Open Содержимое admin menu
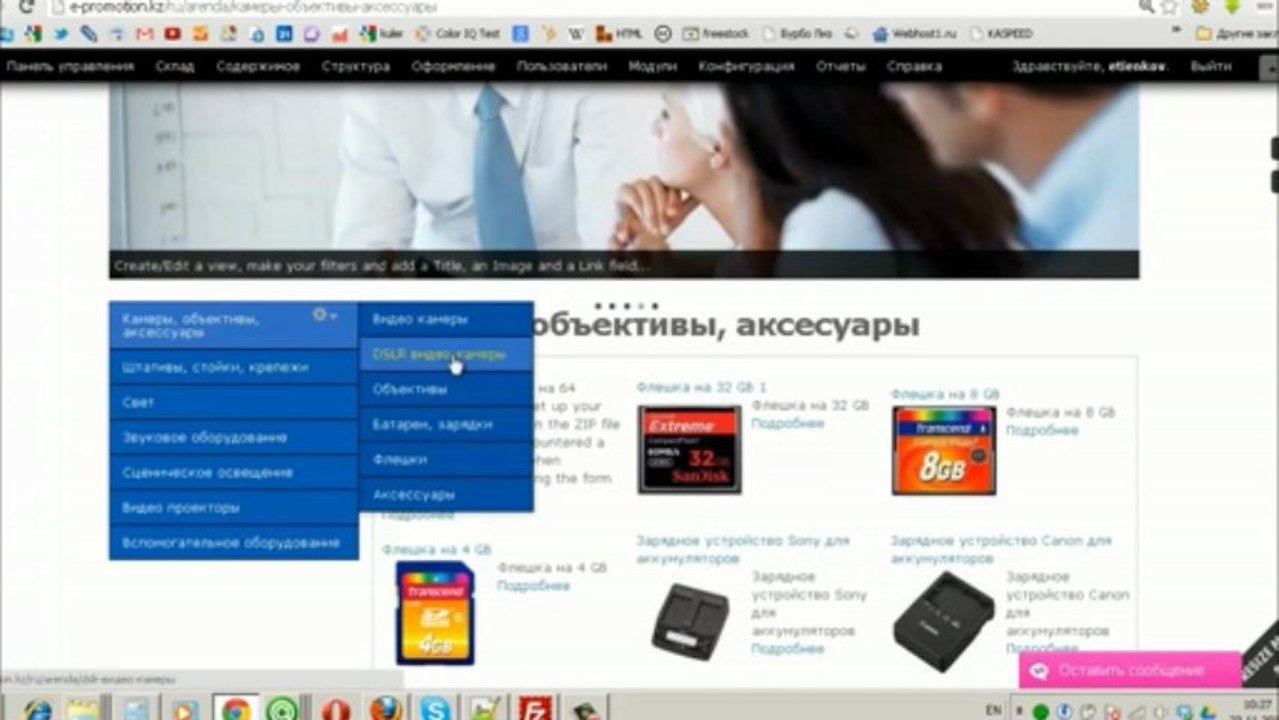The image size is (1279, 720). pos(258,67)
